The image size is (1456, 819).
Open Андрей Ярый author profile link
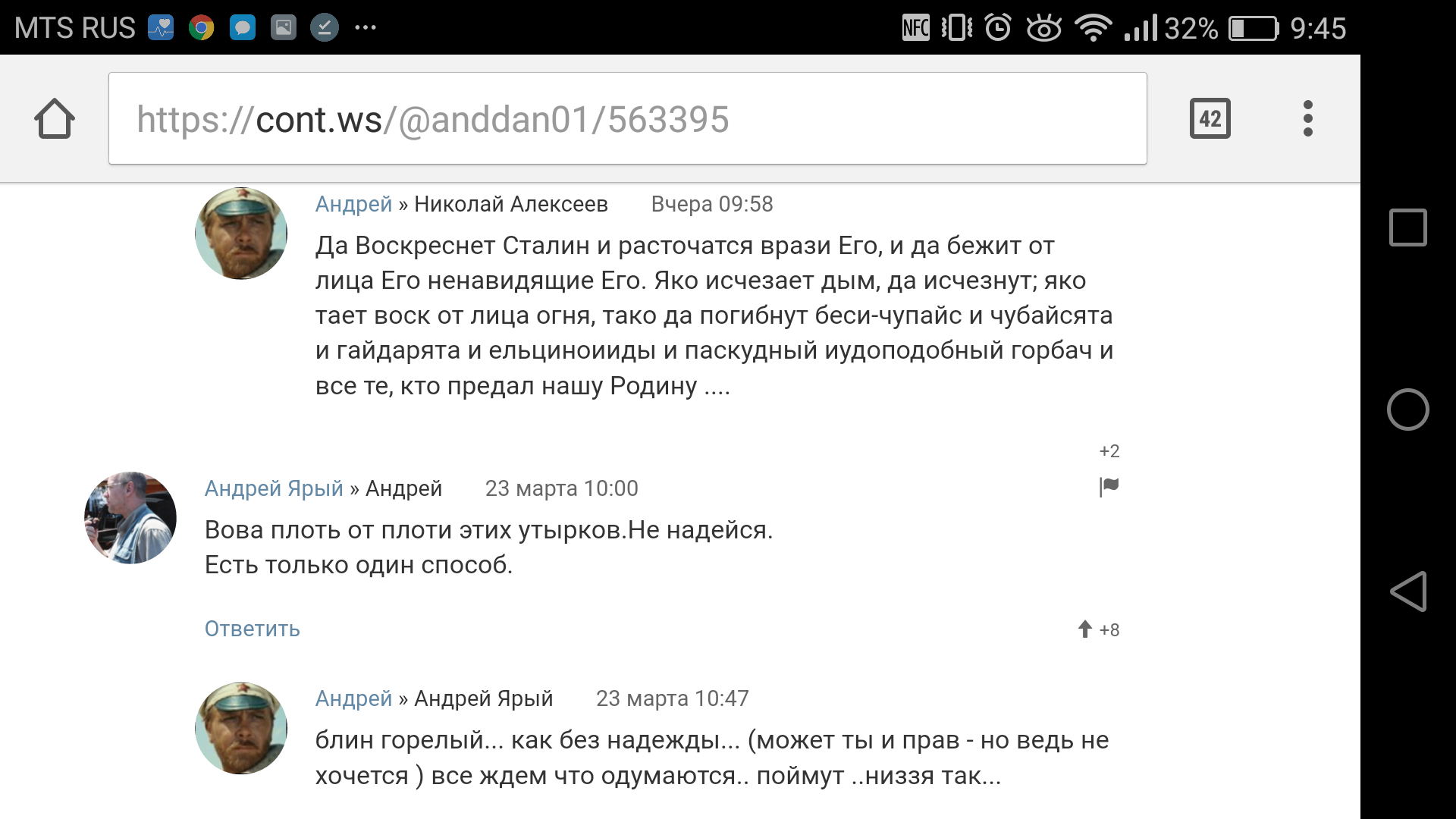click(x=274, y=488)
